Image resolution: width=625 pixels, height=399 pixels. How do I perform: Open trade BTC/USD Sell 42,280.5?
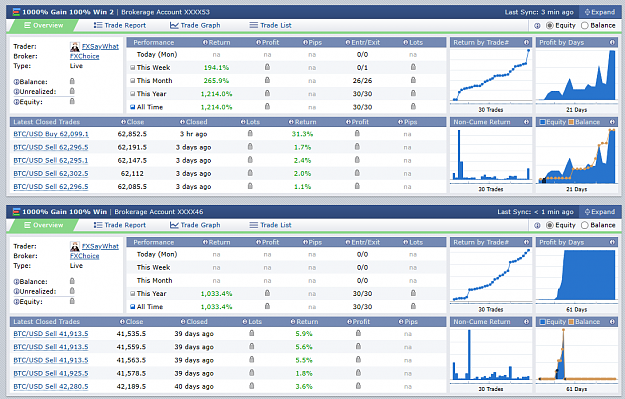(x=51, y=387)
